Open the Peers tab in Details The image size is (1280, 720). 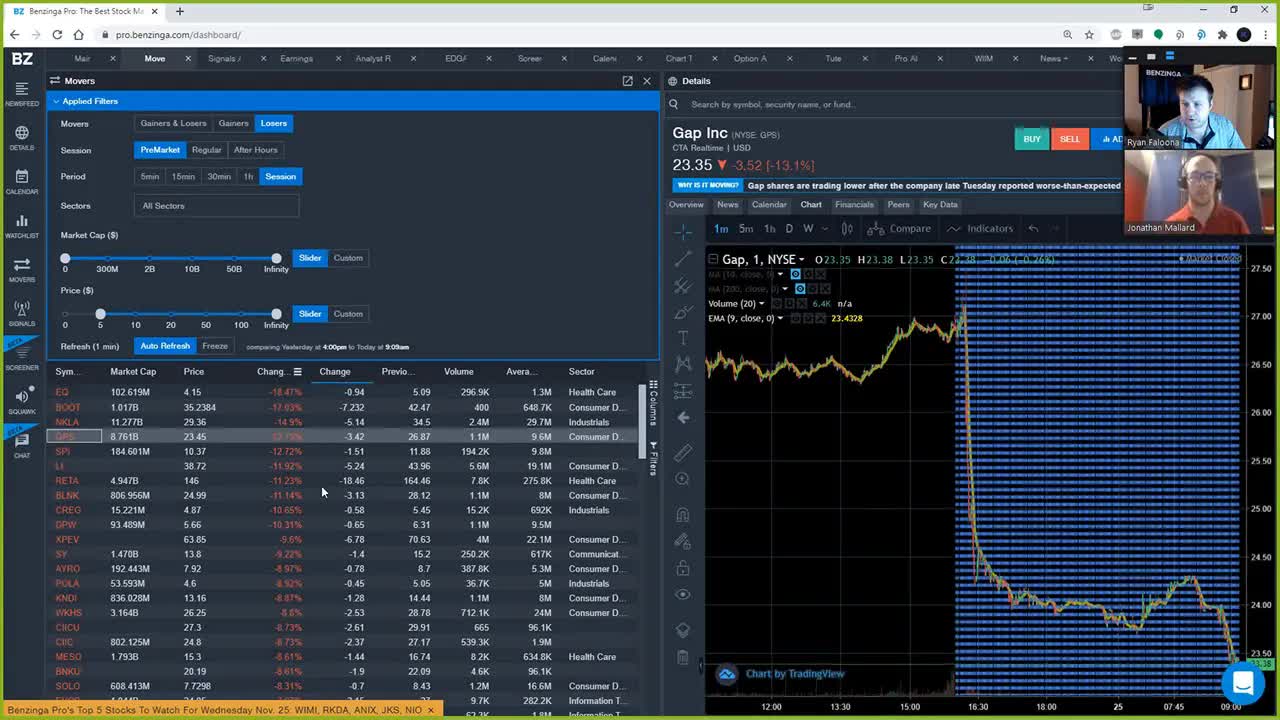898,205
